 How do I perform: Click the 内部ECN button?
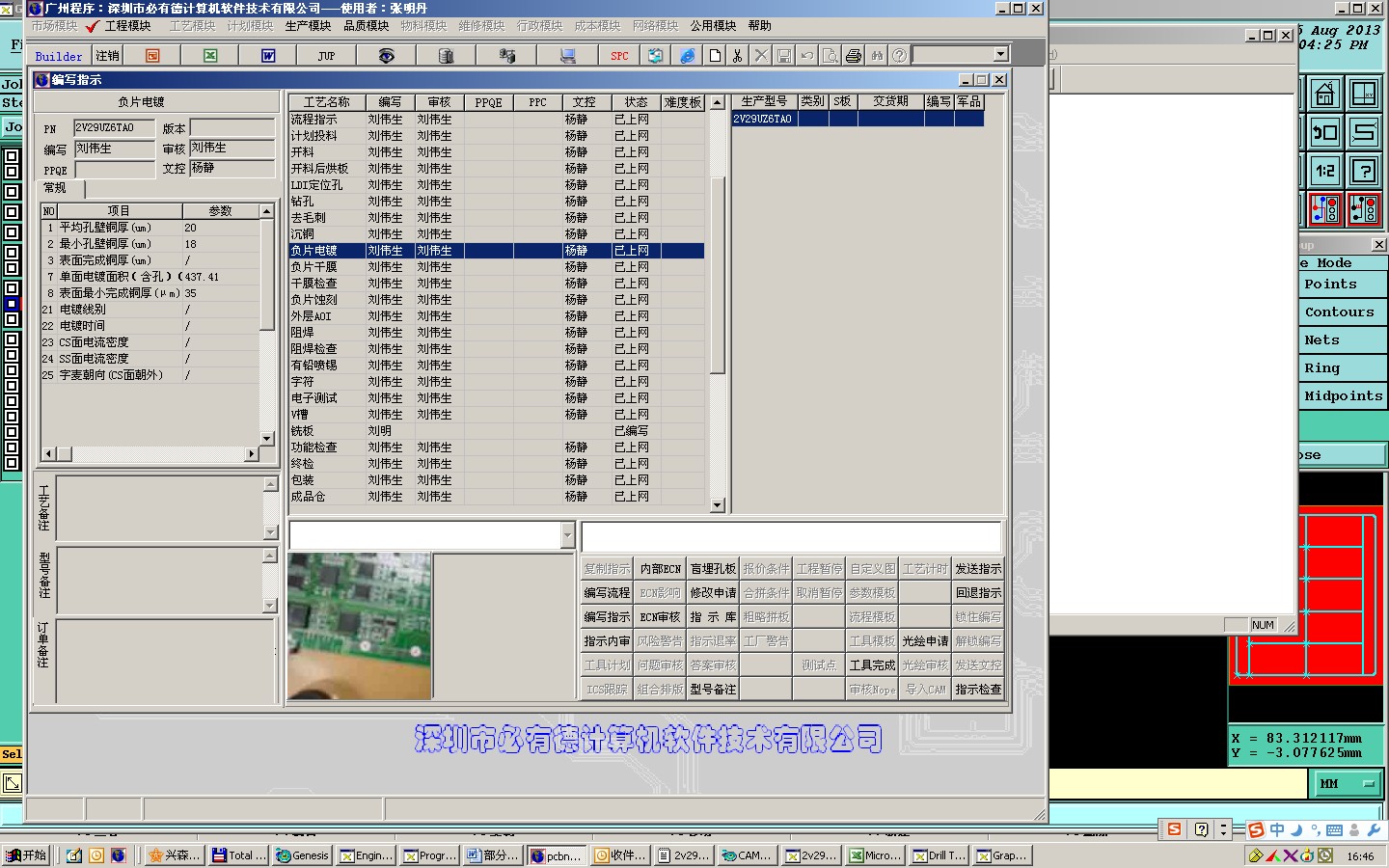tap(660, 569)
